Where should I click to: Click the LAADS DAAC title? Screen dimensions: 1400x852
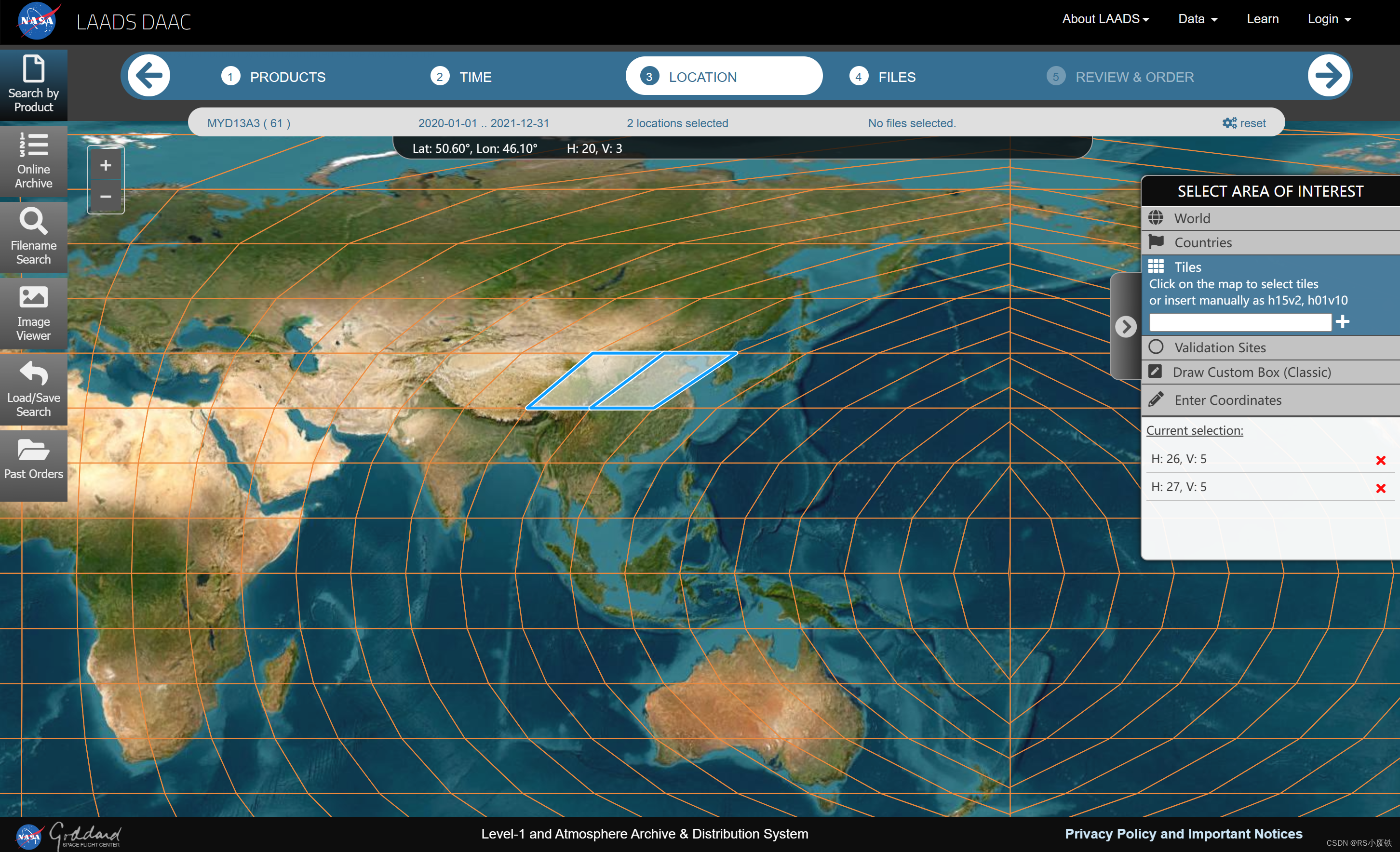pyautogui.click(x=134, y=22)
